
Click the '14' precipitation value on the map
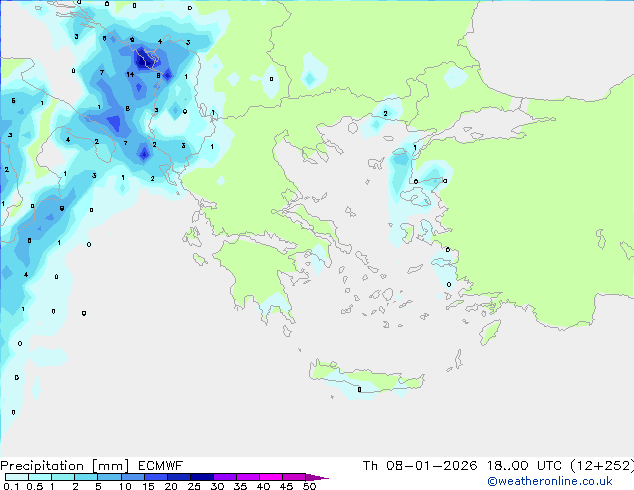click(x=130, y=74)
